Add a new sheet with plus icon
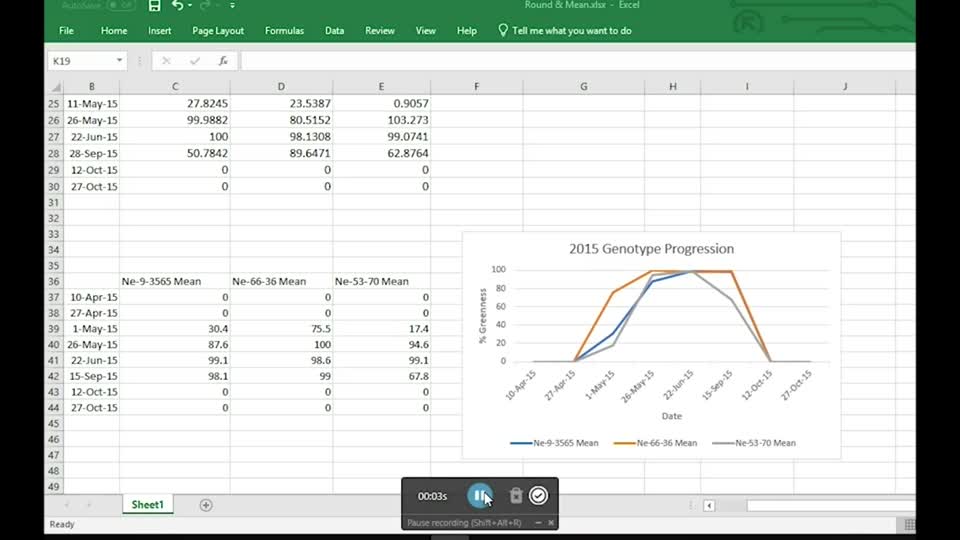 (x=206, y=505)
